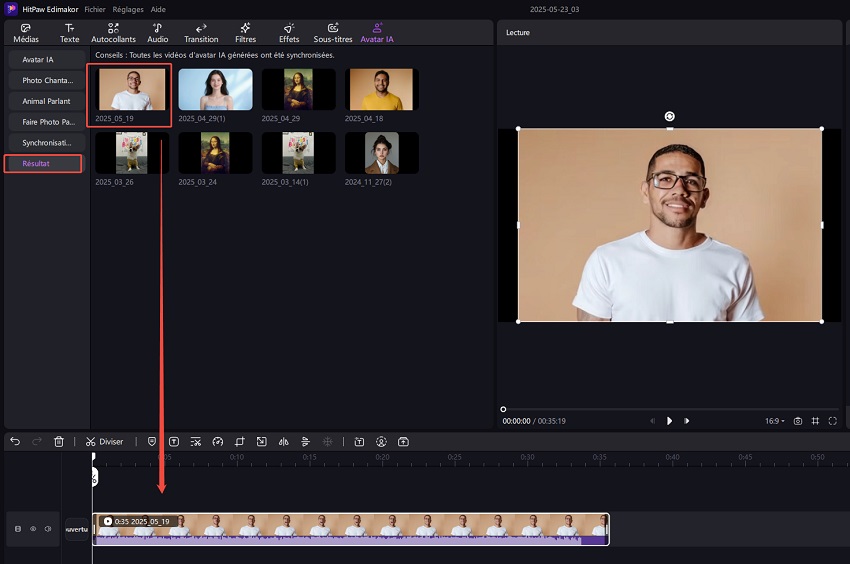Click the resize arrow-in-square icon

click(262, 442)
